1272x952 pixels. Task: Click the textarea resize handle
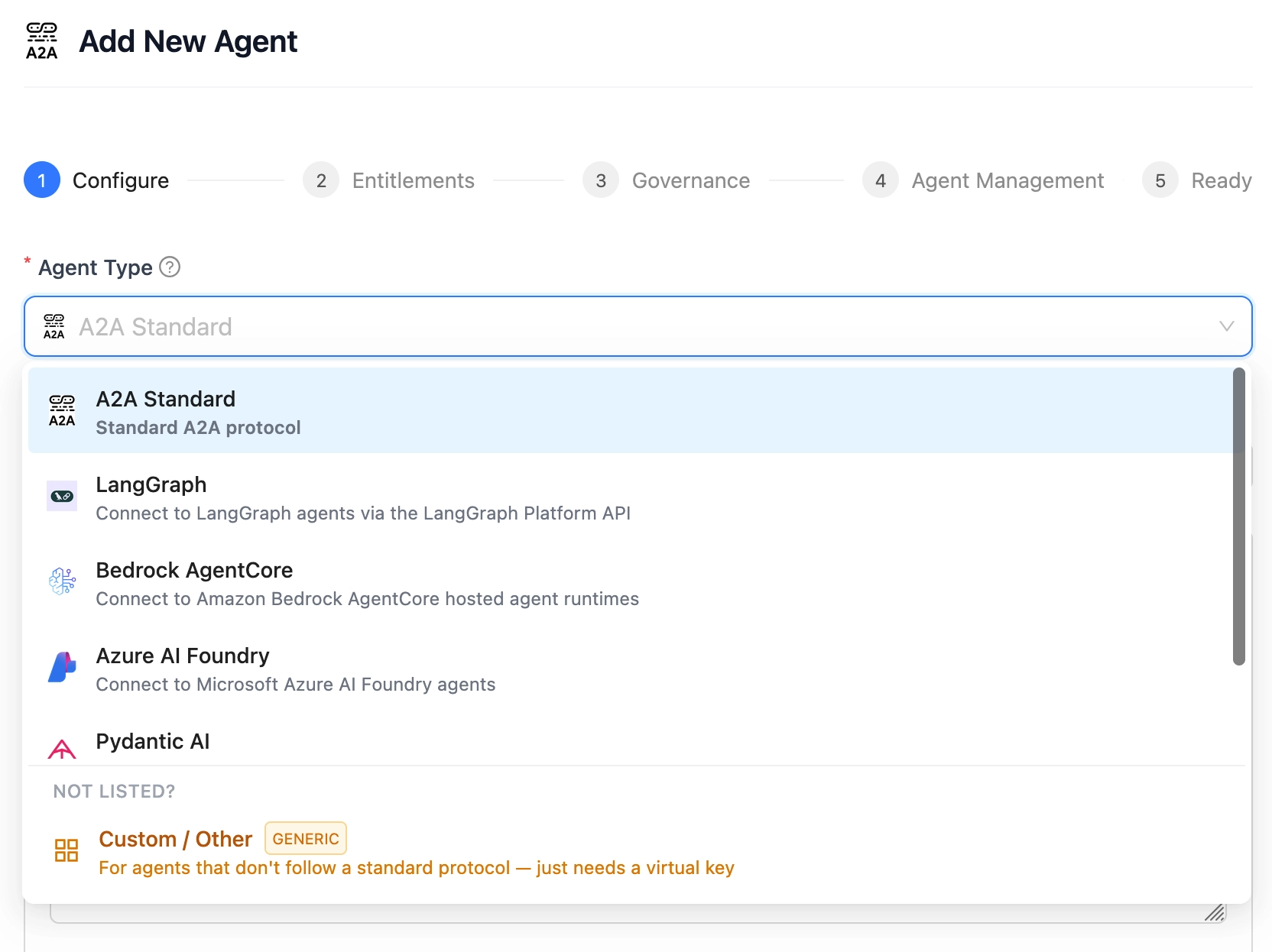tap(1215, 912)
